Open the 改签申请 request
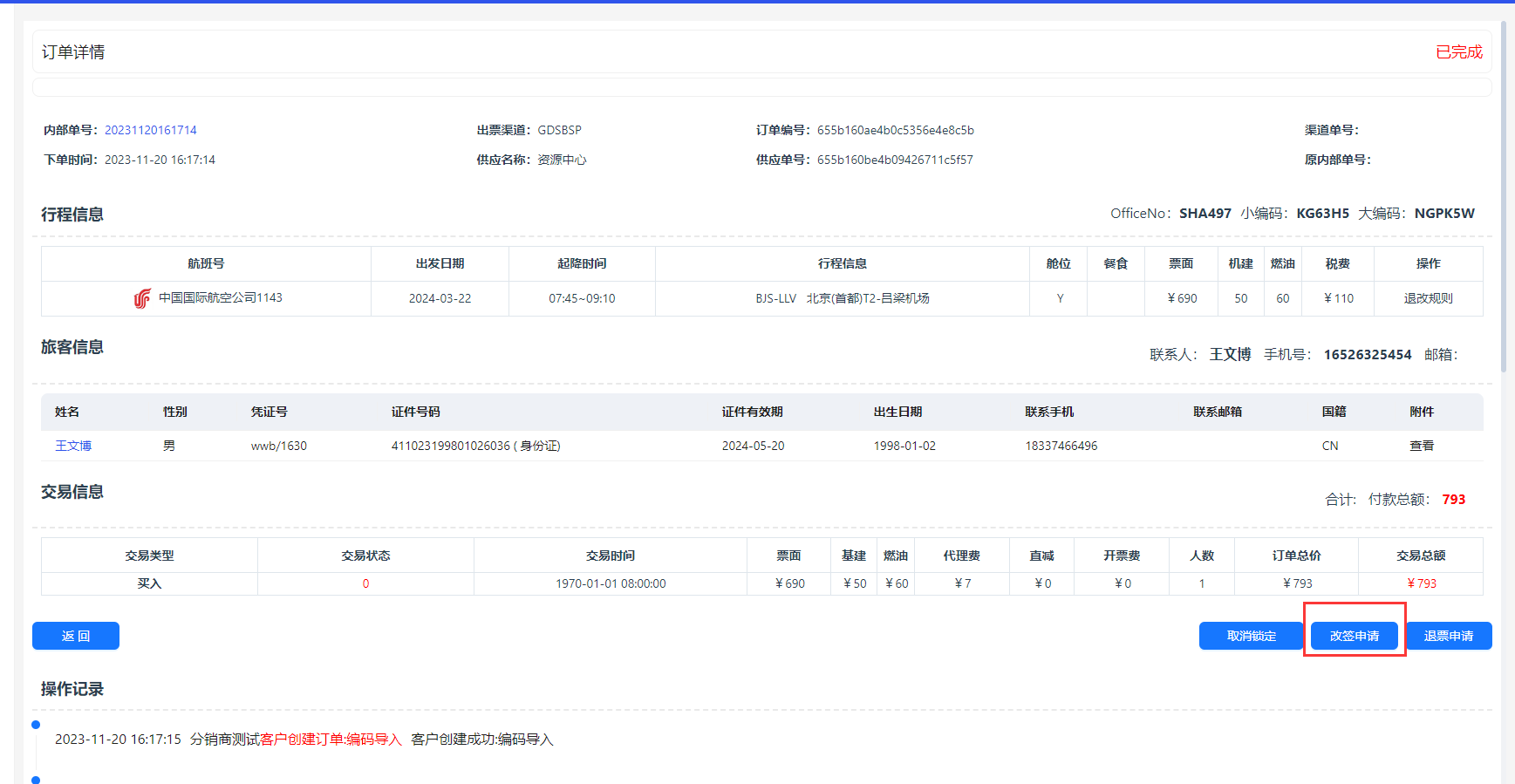 pyautogui.click(x=1354, y=636)
